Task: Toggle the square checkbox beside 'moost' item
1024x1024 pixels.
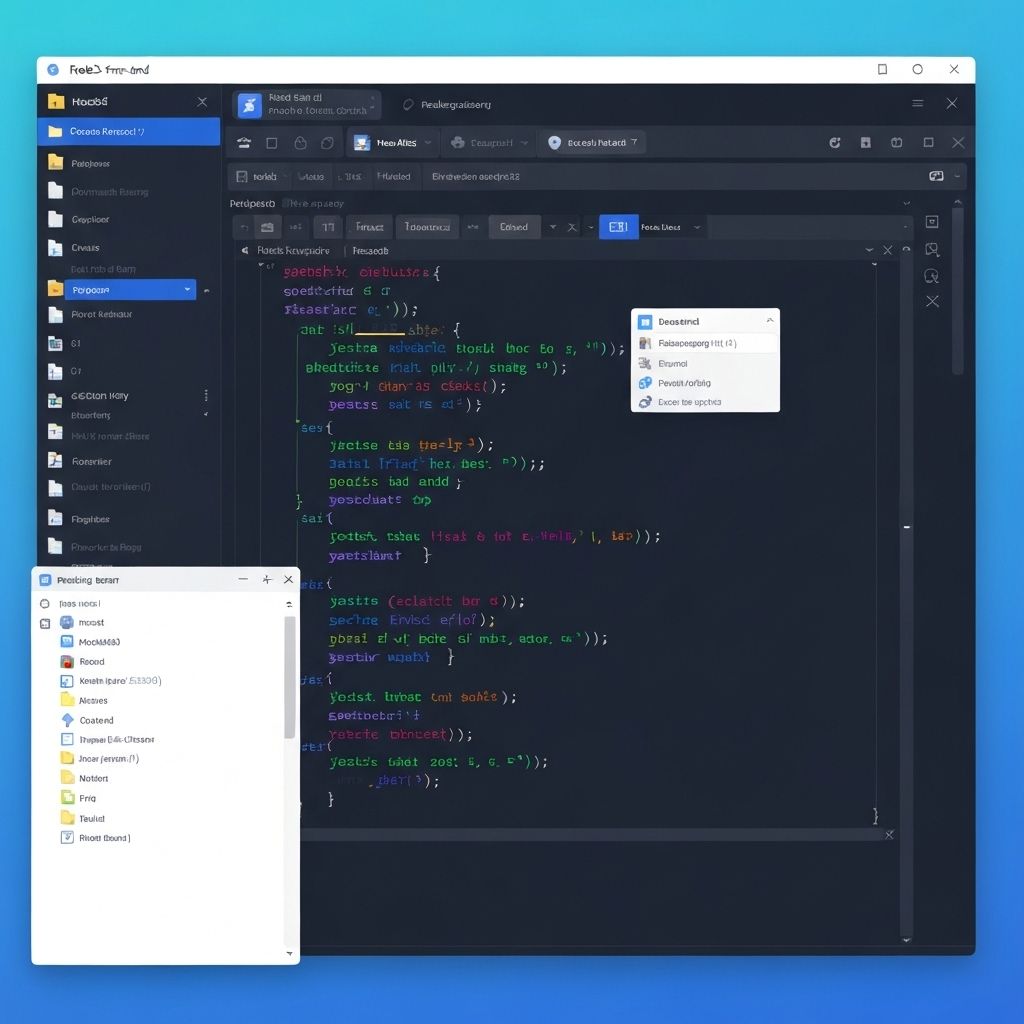Action: coord(44,623)
